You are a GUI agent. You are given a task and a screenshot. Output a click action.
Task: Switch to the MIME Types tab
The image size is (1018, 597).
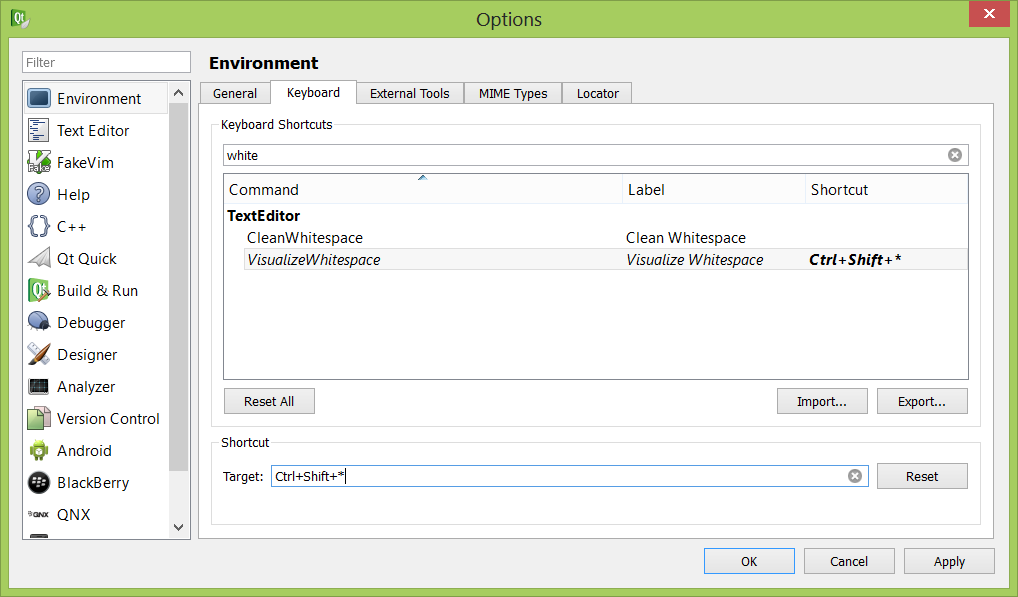tap(512, 93)
